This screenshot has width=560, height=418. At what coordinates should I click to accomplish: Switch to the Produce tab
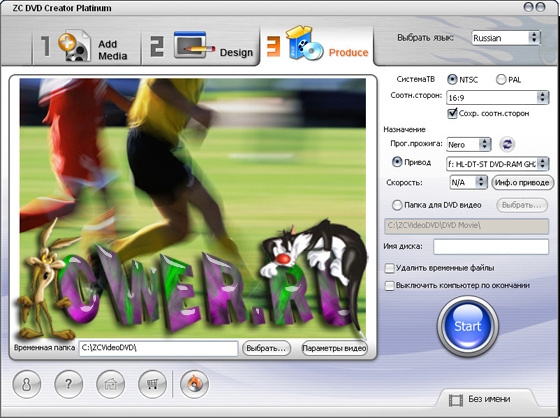[317, 46]
